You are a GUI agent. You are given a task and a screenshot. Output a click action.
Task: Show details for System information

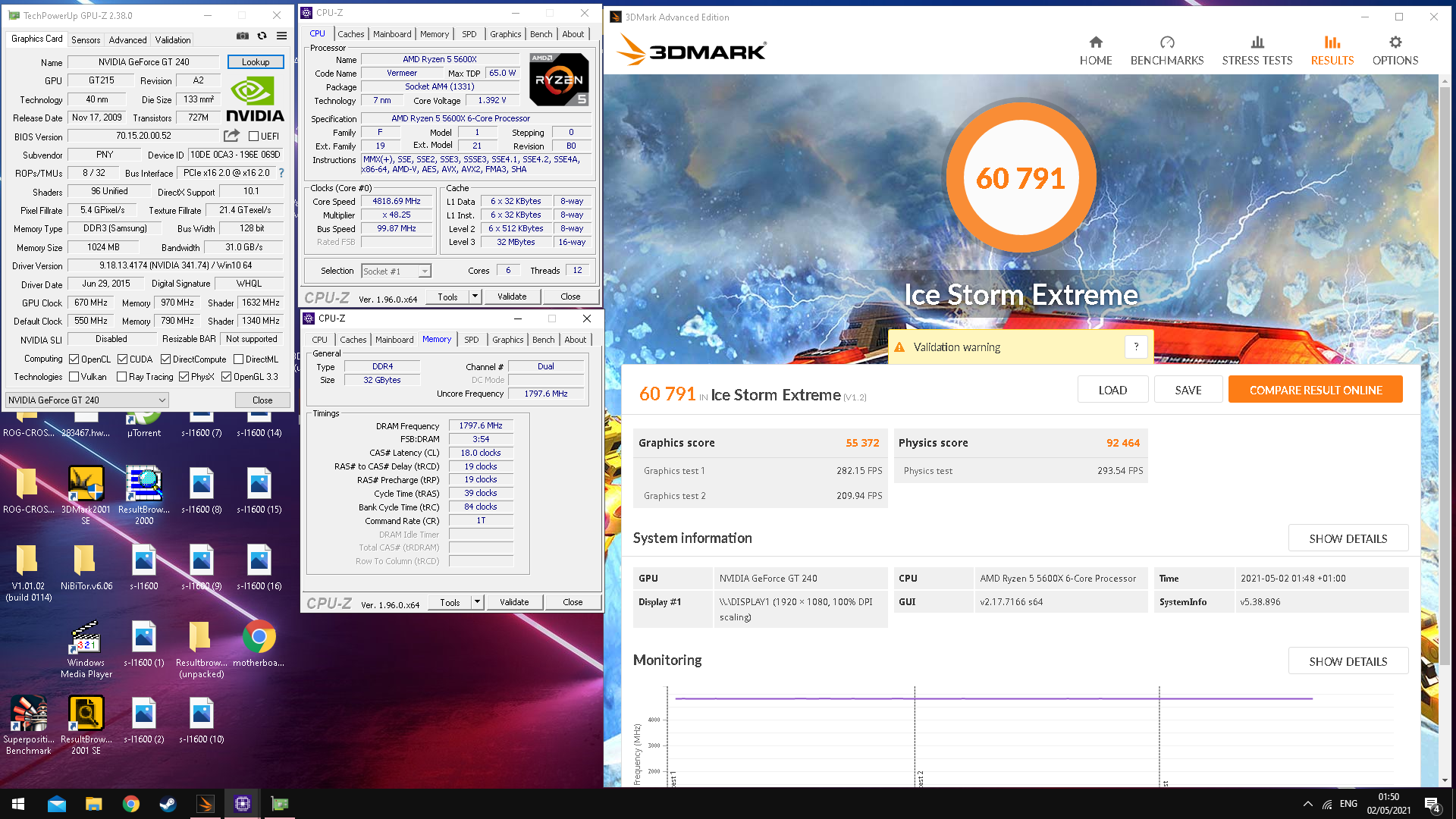pyautogui.click(x=1348, y=538)
